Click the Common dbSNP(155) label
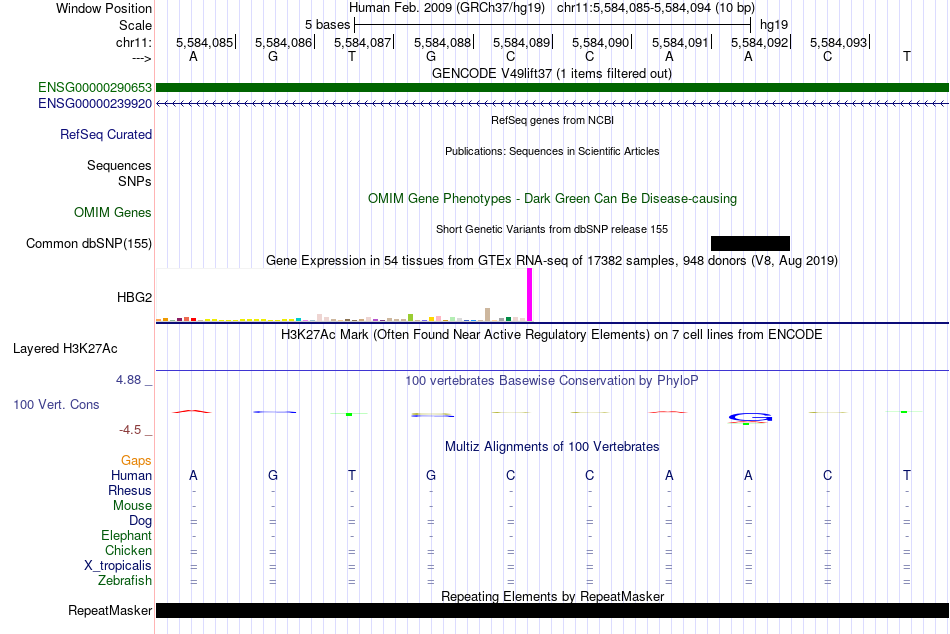 tap(89, 243)
